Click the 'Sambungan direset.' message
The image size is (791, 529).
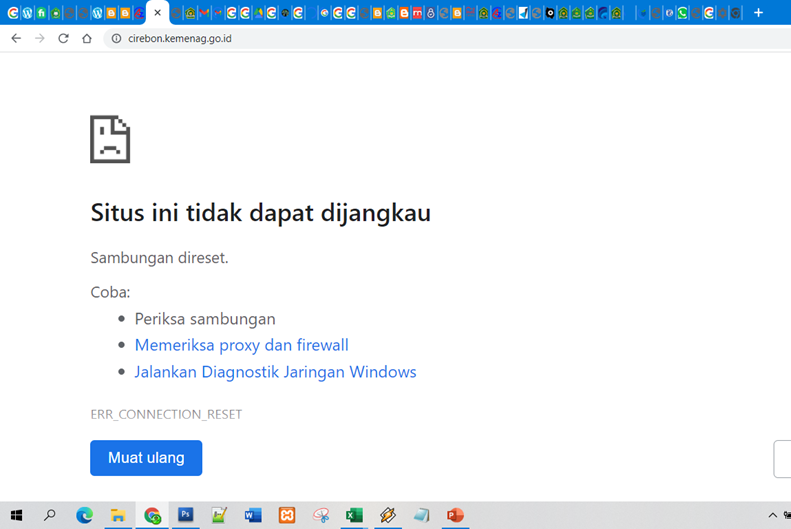click(x=159, y=258)
